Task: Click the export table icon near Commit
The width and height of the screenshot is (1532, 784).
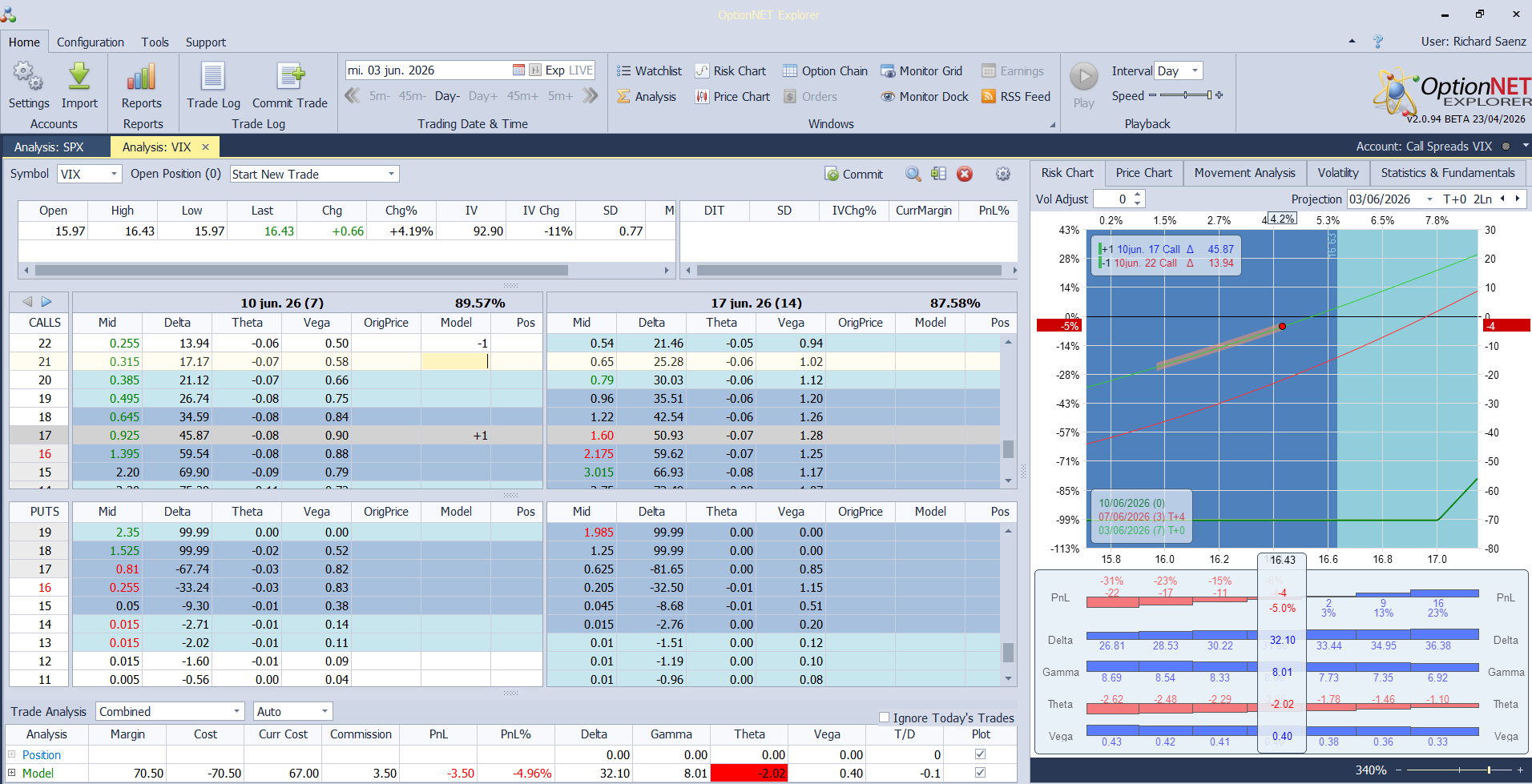Action: 938,174
